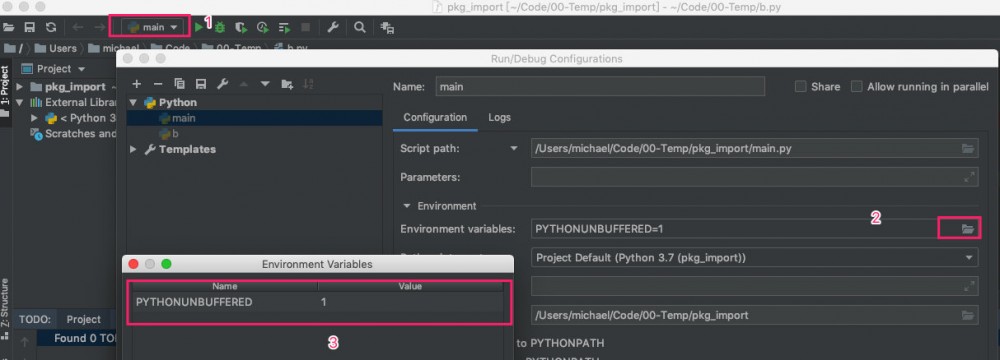Expand the Templates node
Image resolution: width=1000 pixels, height=360 pixels.
tap(133, 149)
